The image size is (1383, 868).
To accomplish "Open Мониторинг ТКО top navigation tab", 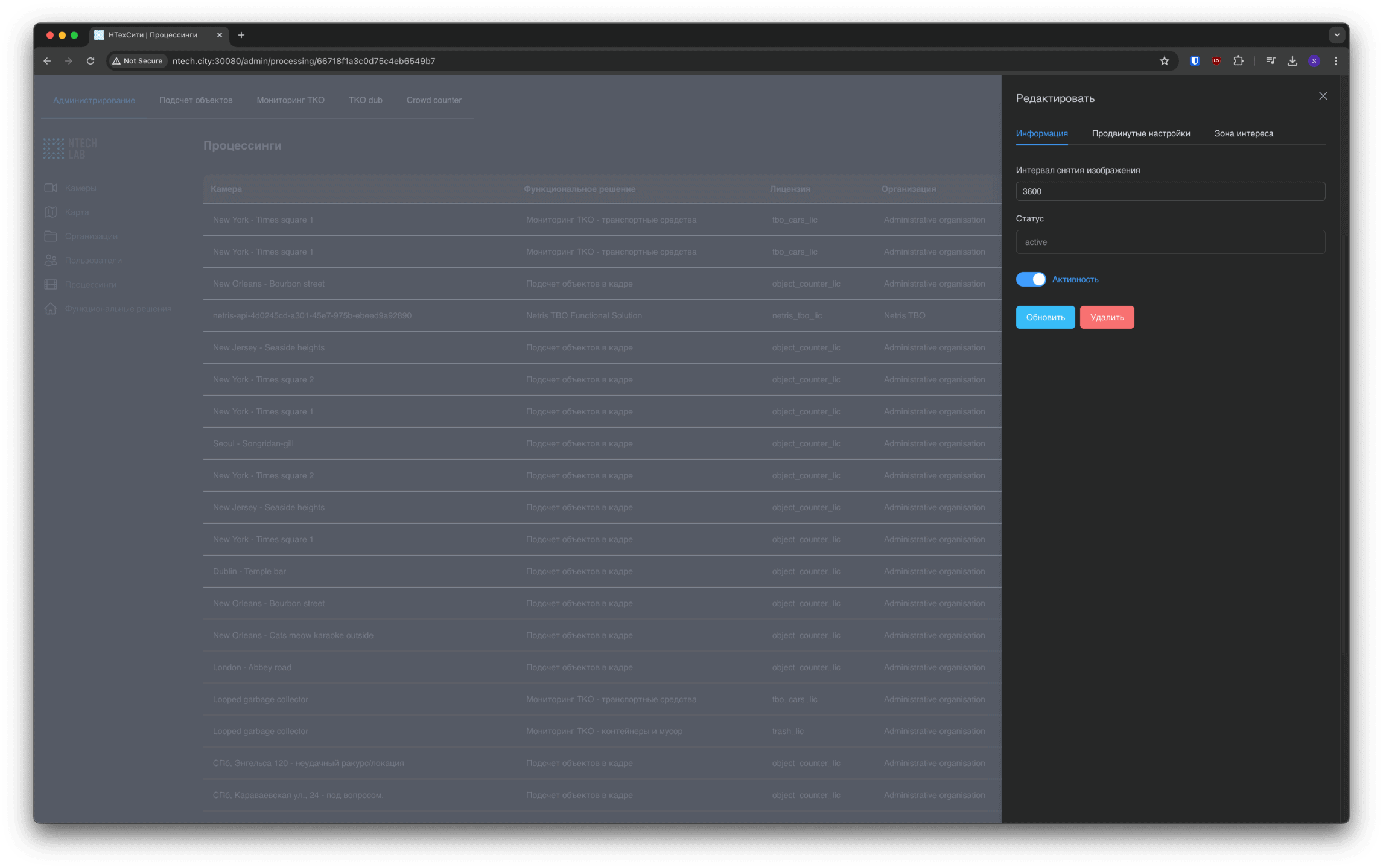I will coord(290,100).
